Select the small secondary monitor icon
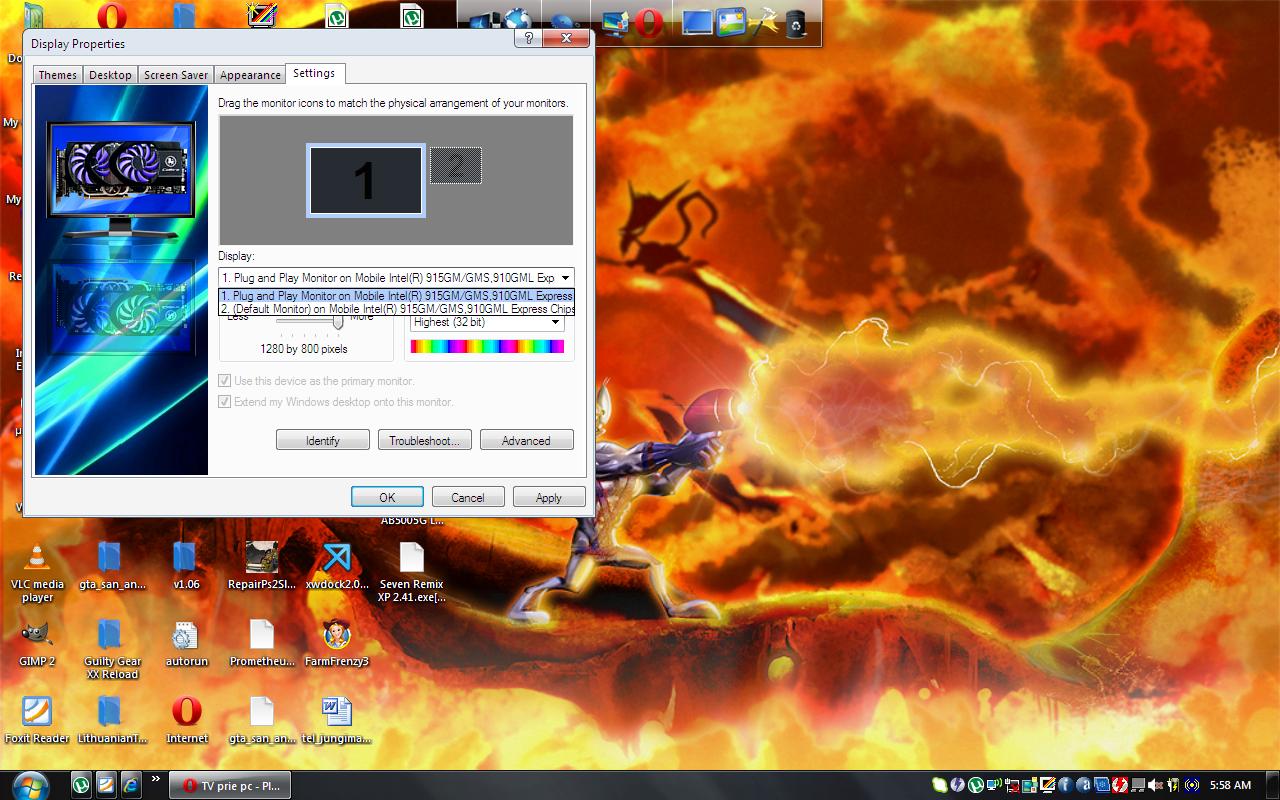The image size is (1280, 800). coord(456,165)
